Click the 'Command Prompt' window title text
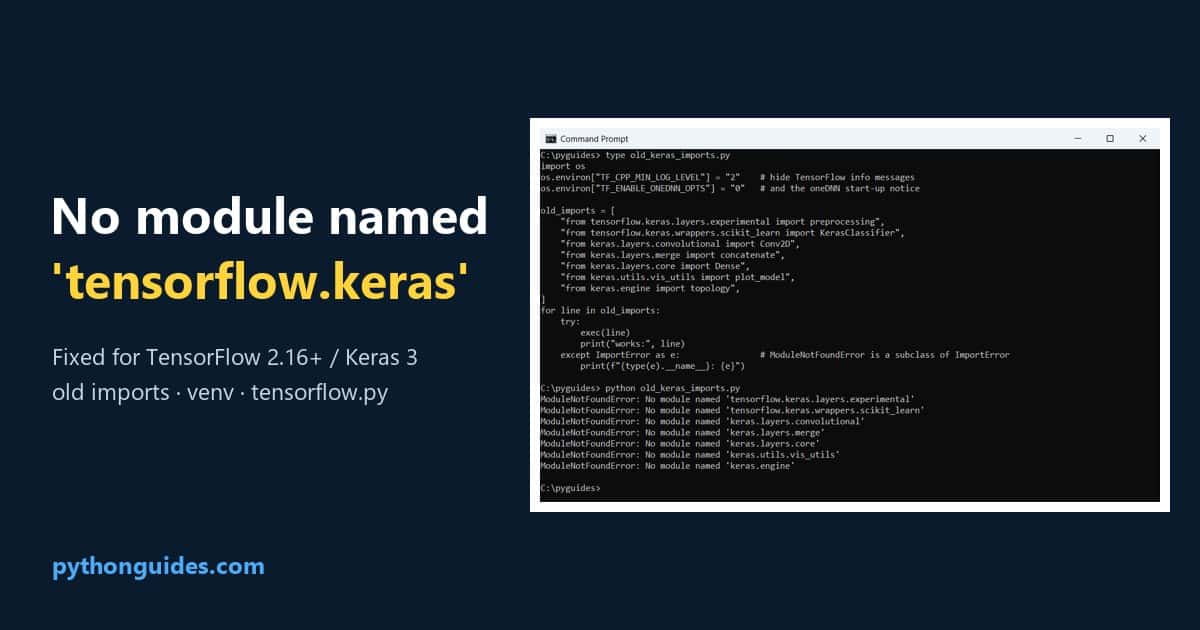The height and width of the screenshot is (630, 1200). click(x=594, y=139)
